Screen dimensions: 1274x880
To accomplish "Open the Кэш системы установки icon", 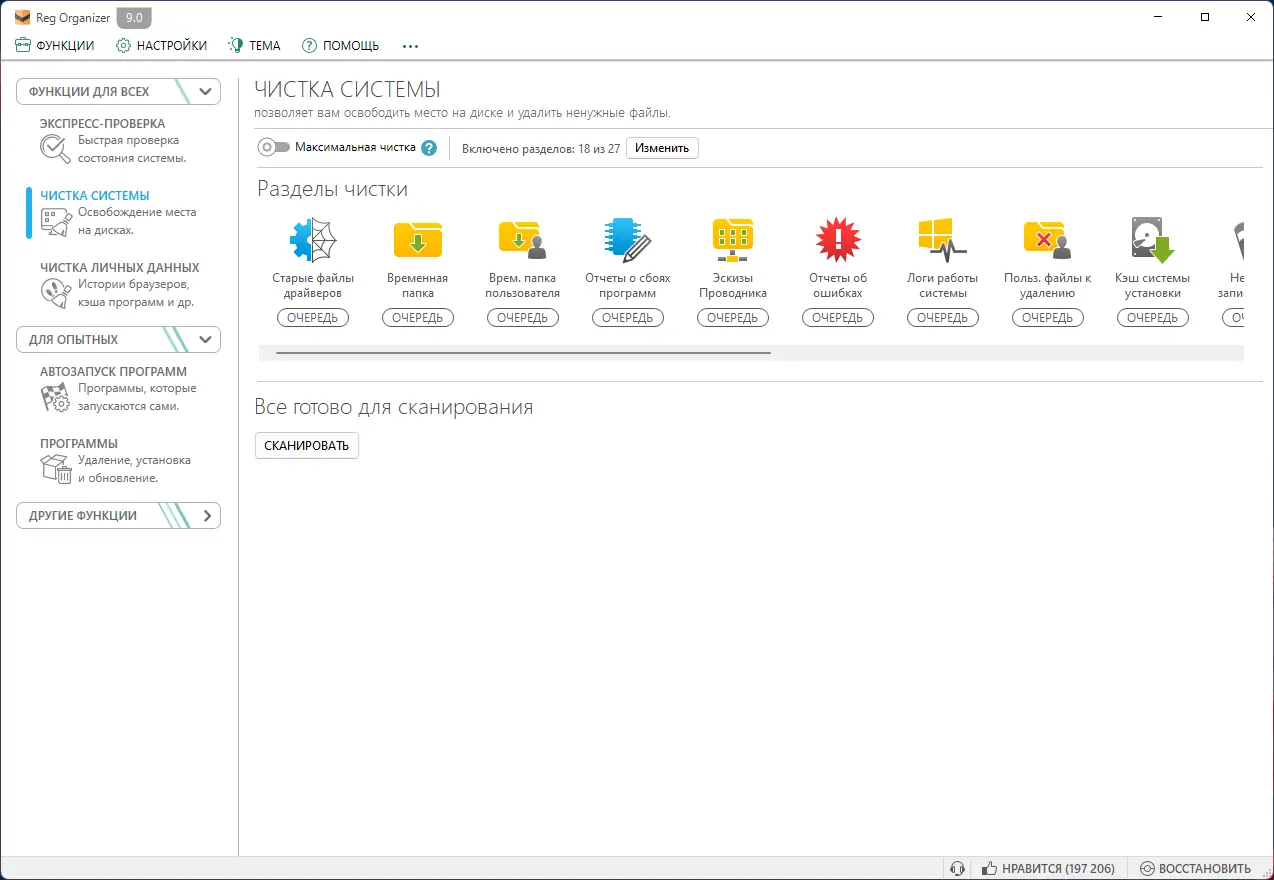I will (x=1152, y=238).
